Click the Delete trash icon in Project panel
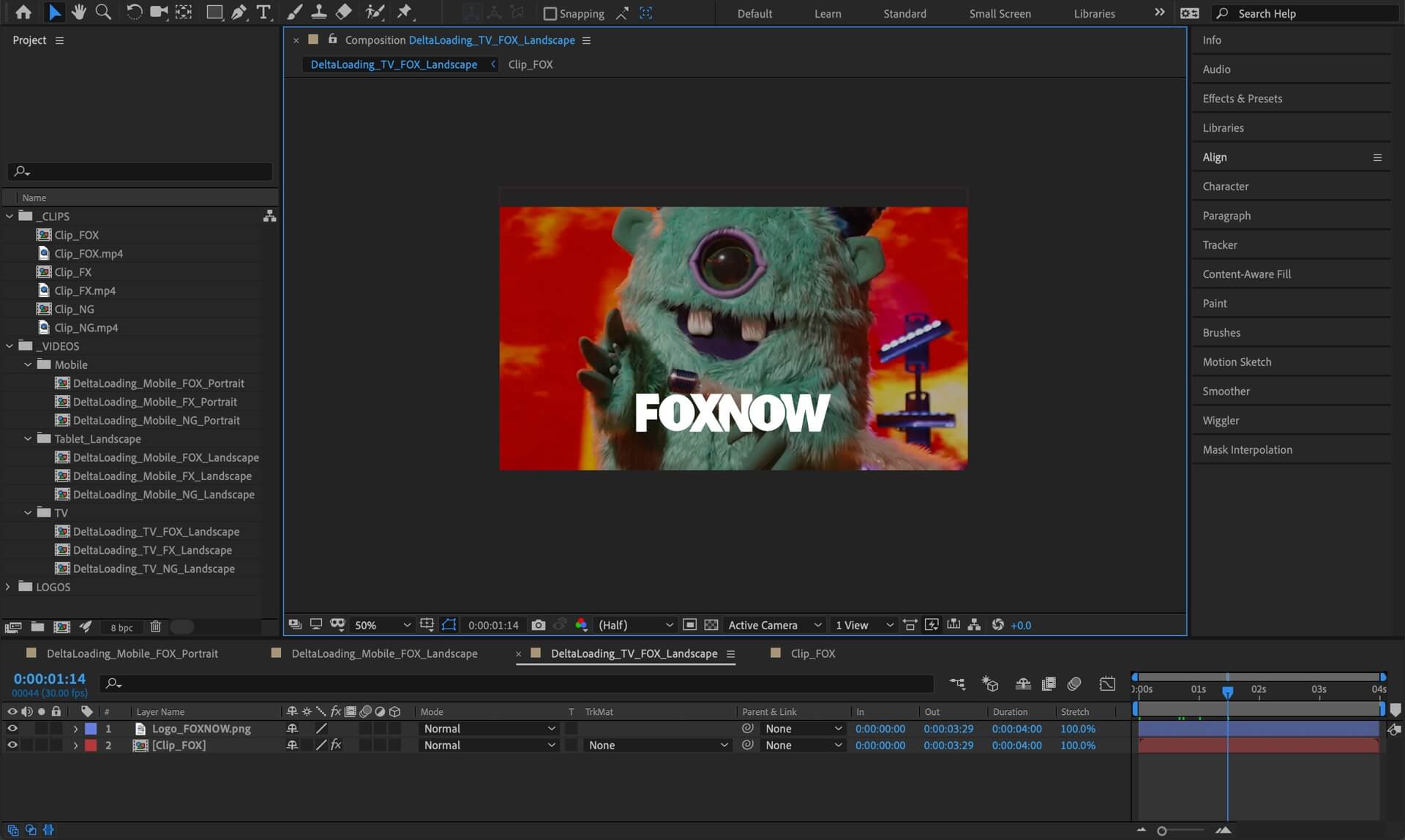This screenshot has width=1405, height=840. click(155, 627)
